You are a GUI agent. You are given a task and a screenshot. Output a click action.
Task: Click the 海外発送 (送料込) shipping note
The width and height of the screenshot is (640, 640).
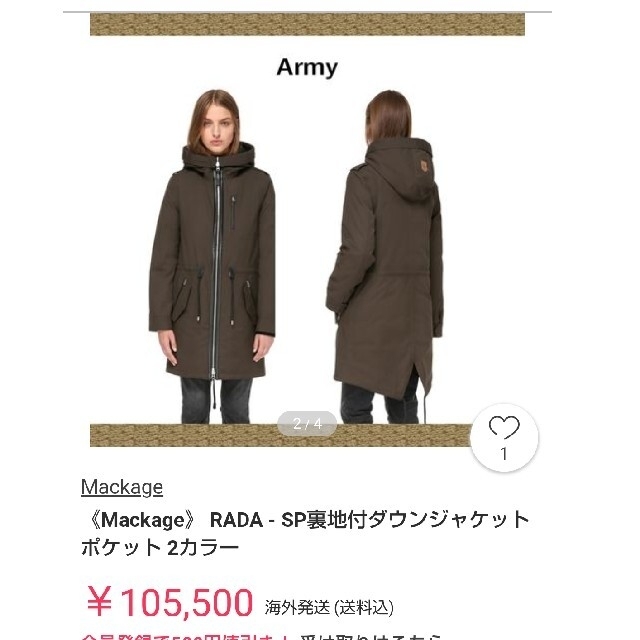(329, 608)
